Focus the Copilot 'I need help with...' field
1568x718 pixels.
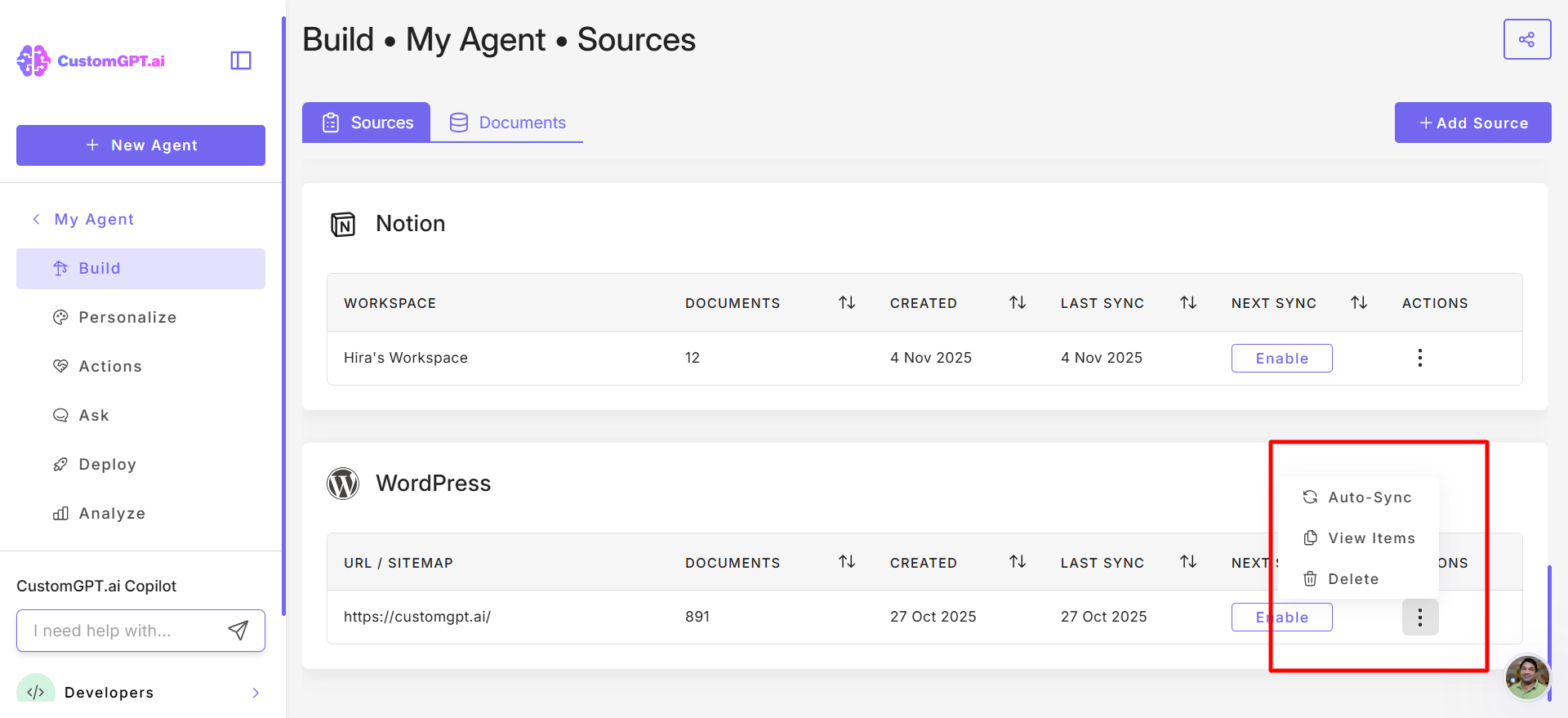122,631
